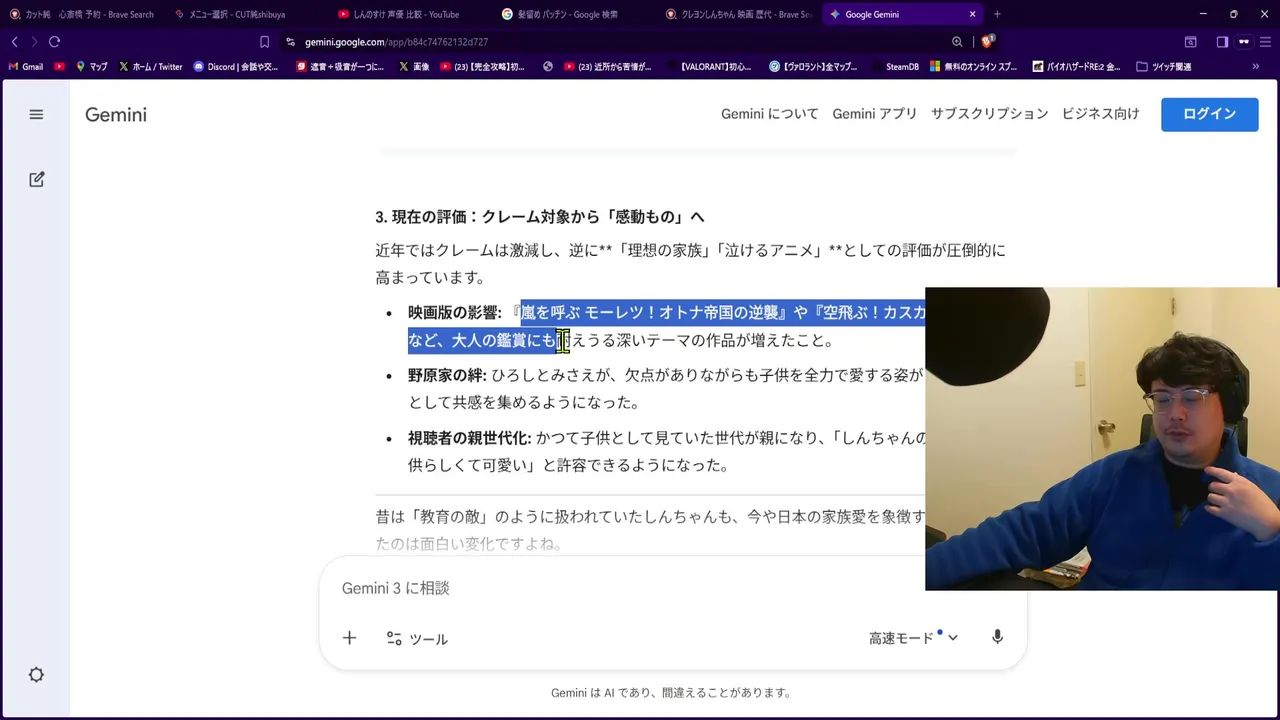Click the browser forward arrow
Image resolution: width=1280 pixels, height=720 pixels.
(33, 42)
